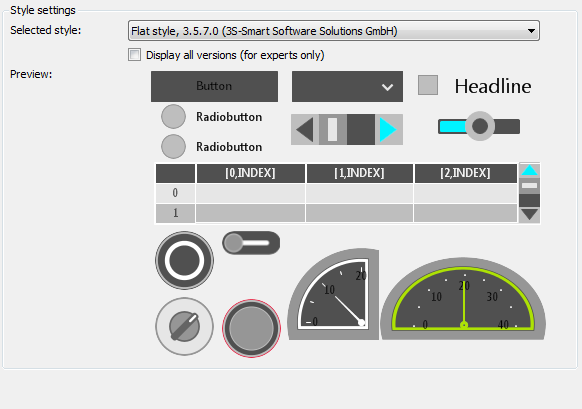Enable Display all versions checkbox
This screenshot has width=582, height=409.
tap(134, 55)
